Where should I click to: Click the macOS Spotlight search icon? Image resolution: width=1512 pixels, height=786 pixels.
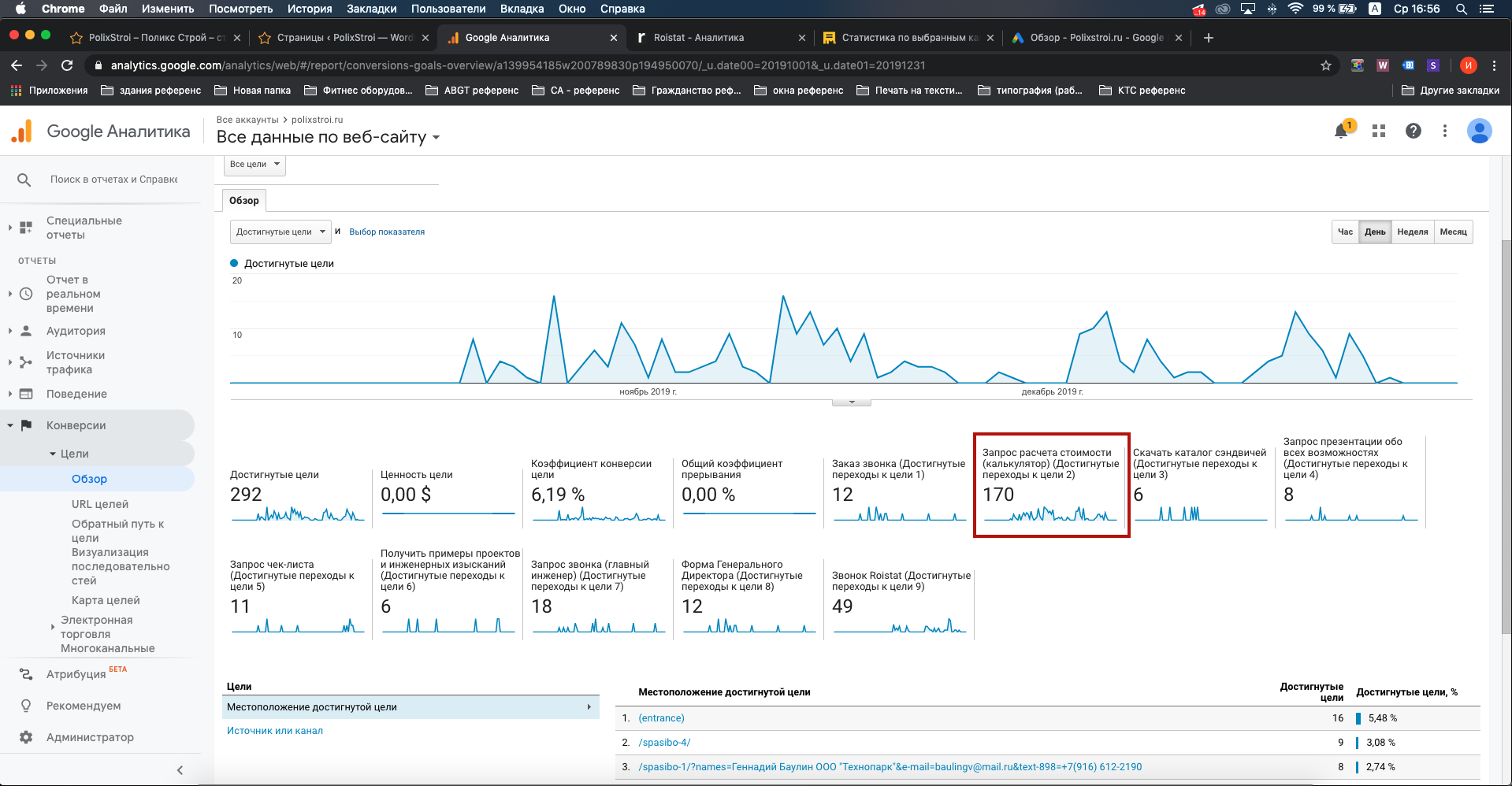(x=1462, y=9)
